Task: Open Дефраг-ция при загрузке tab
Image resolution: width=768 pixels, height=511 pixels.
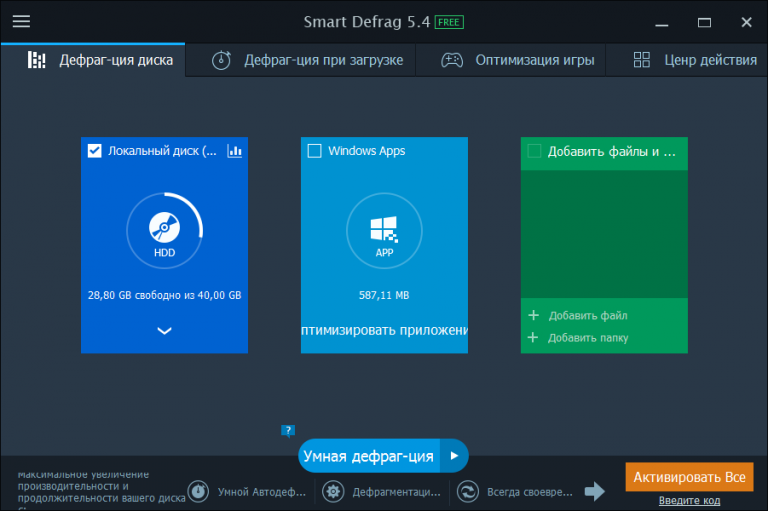Action: tap(300, 60)
